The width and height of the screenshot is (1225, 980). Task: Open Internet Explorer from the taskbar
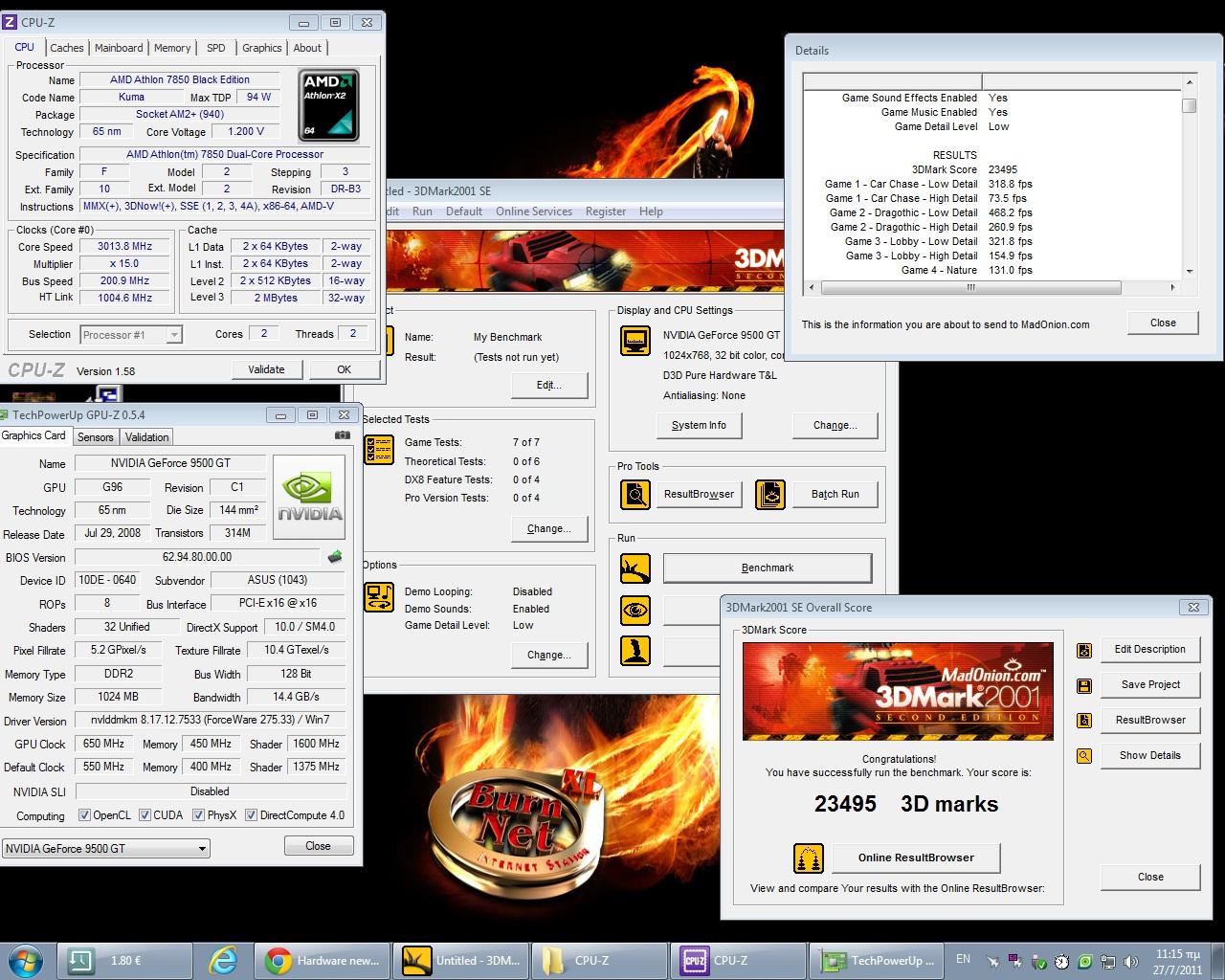pyautogui.click(x=223, y=960)
